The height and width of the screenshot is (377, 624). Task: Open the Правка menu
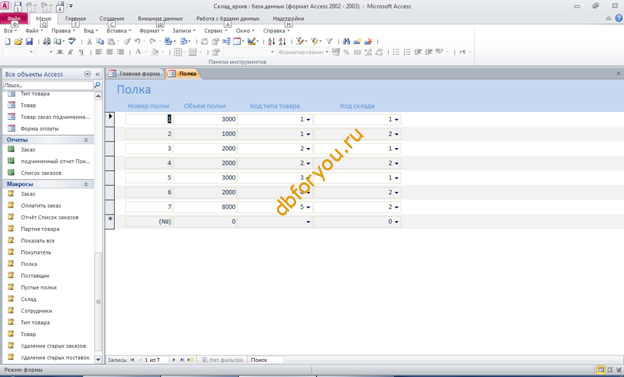63,31
